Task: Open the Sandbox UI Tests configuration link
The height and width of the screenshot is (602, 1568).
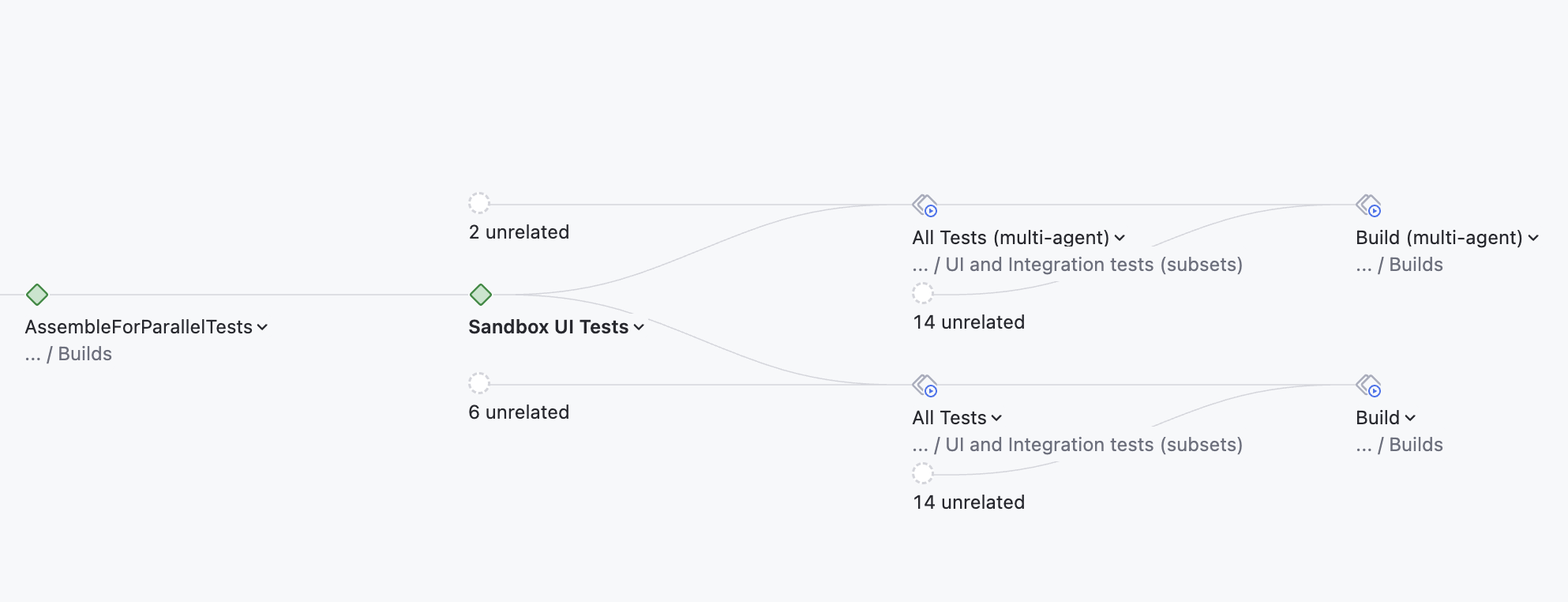Action: 548,327
